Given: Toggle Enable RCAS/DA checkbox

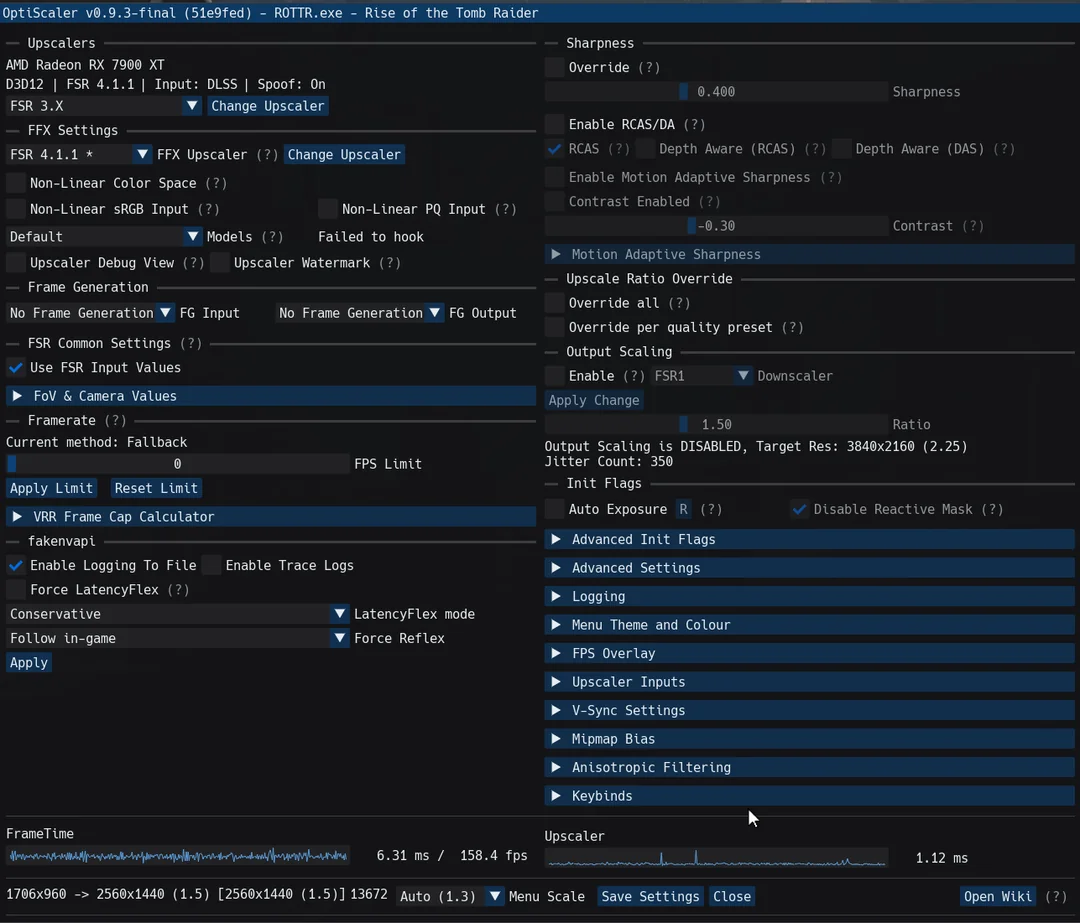Looking at the screenshot, I should pyautogui.click(x=554, y=125).
